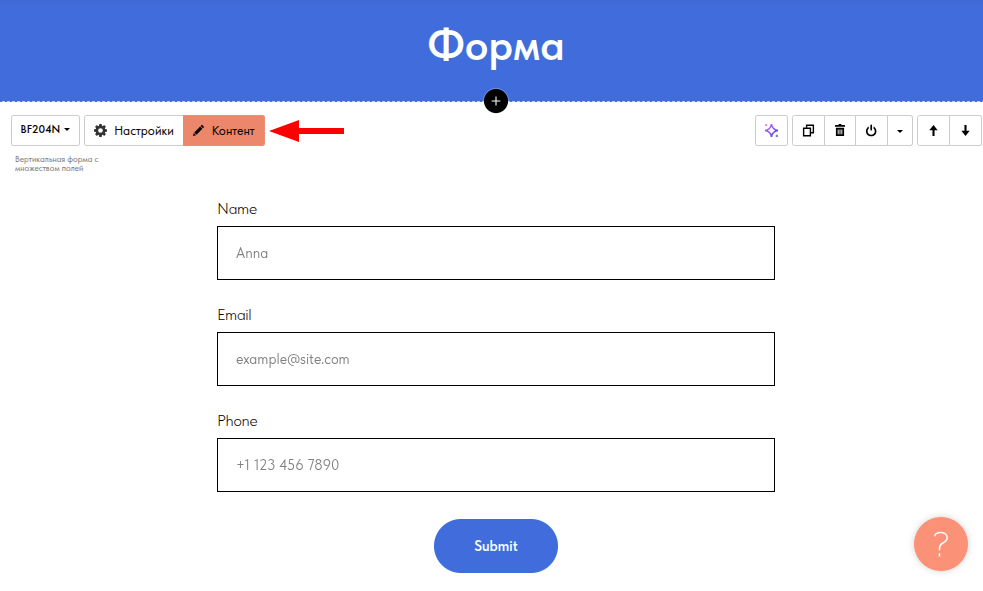Duplicate the block with the copy icon
The height and width of the screenshot is (591, 983).
808,131
